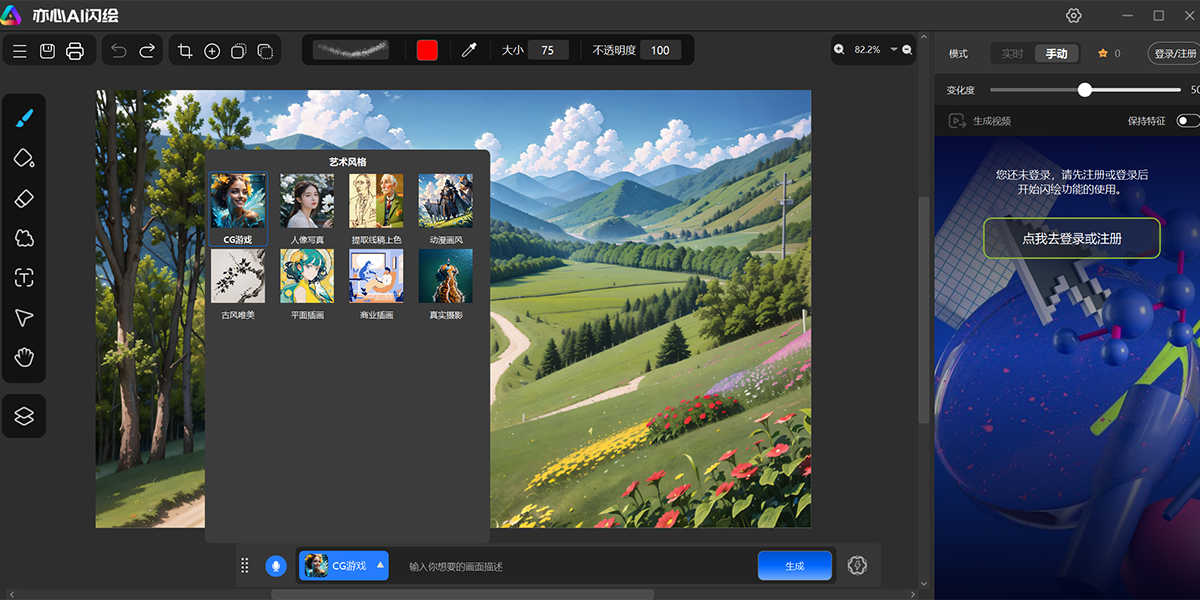Click the save (floppy disk) icon
Screen dimensions: 1200x600
pos(47,51)
